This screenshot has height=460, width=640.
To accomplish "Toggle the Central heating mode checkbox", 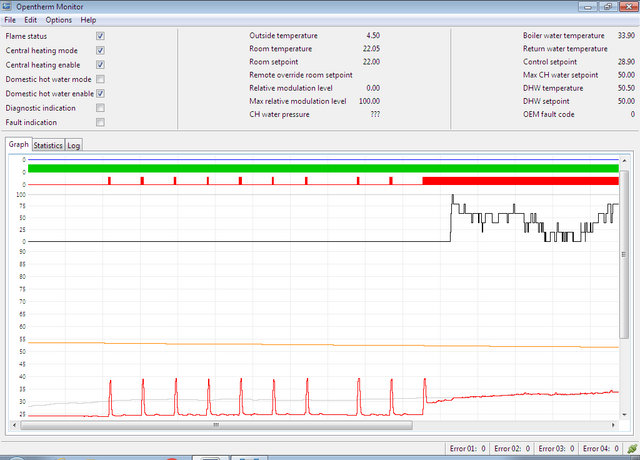I will pos(100,50).
